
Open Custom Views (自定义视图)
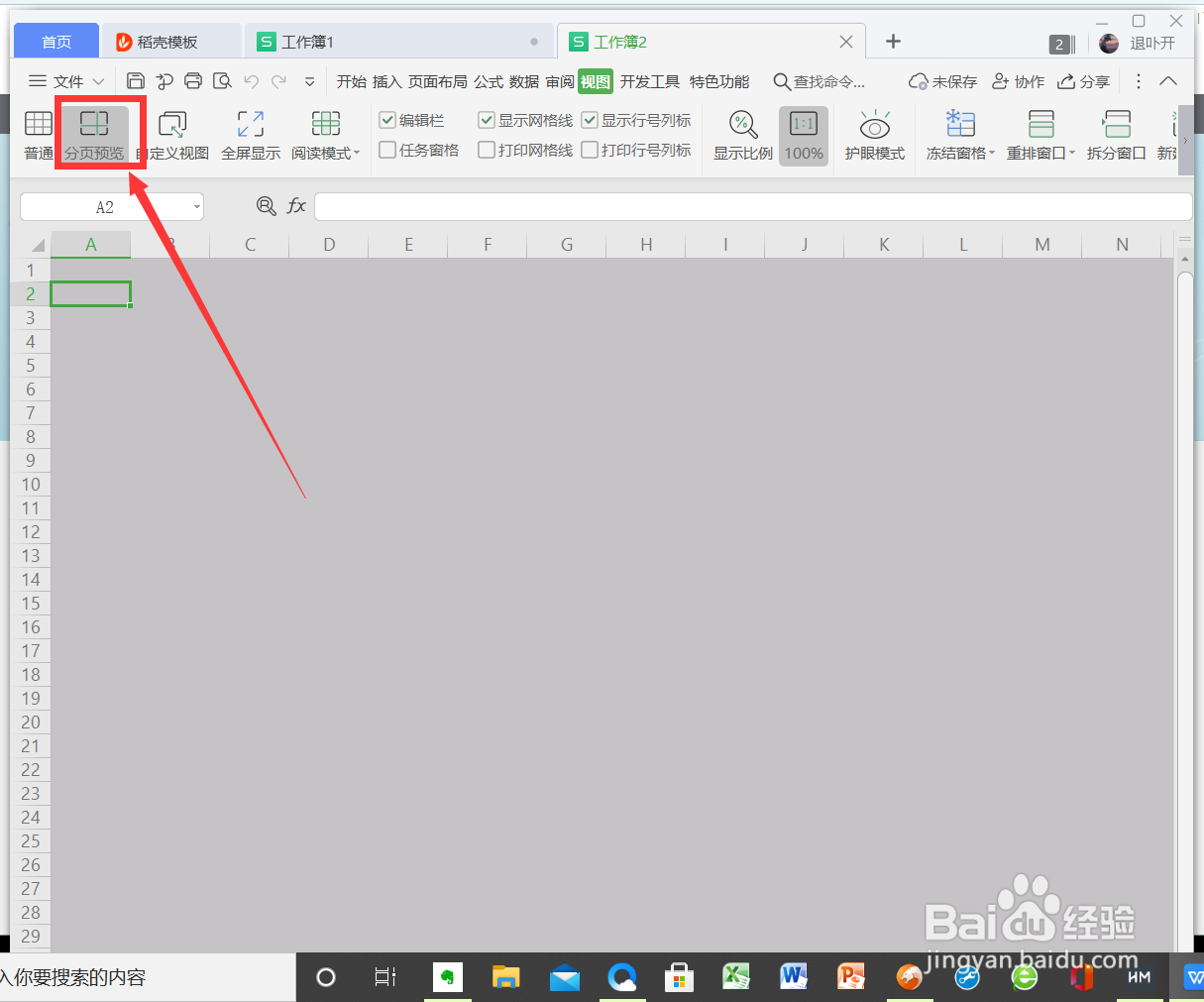pos(172,135)
